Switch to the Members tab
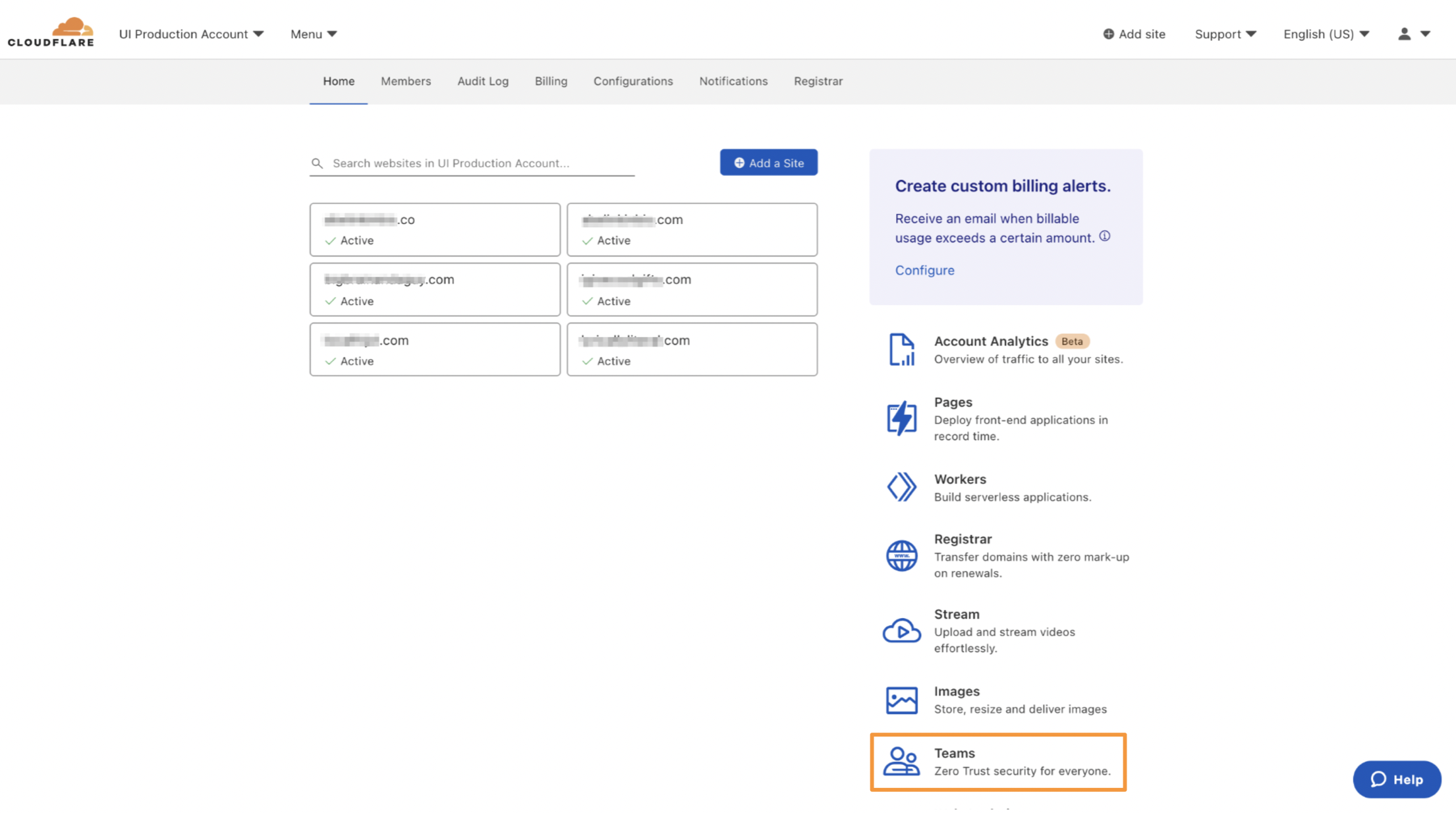1456x813 pixels. [x=406, y=81]
